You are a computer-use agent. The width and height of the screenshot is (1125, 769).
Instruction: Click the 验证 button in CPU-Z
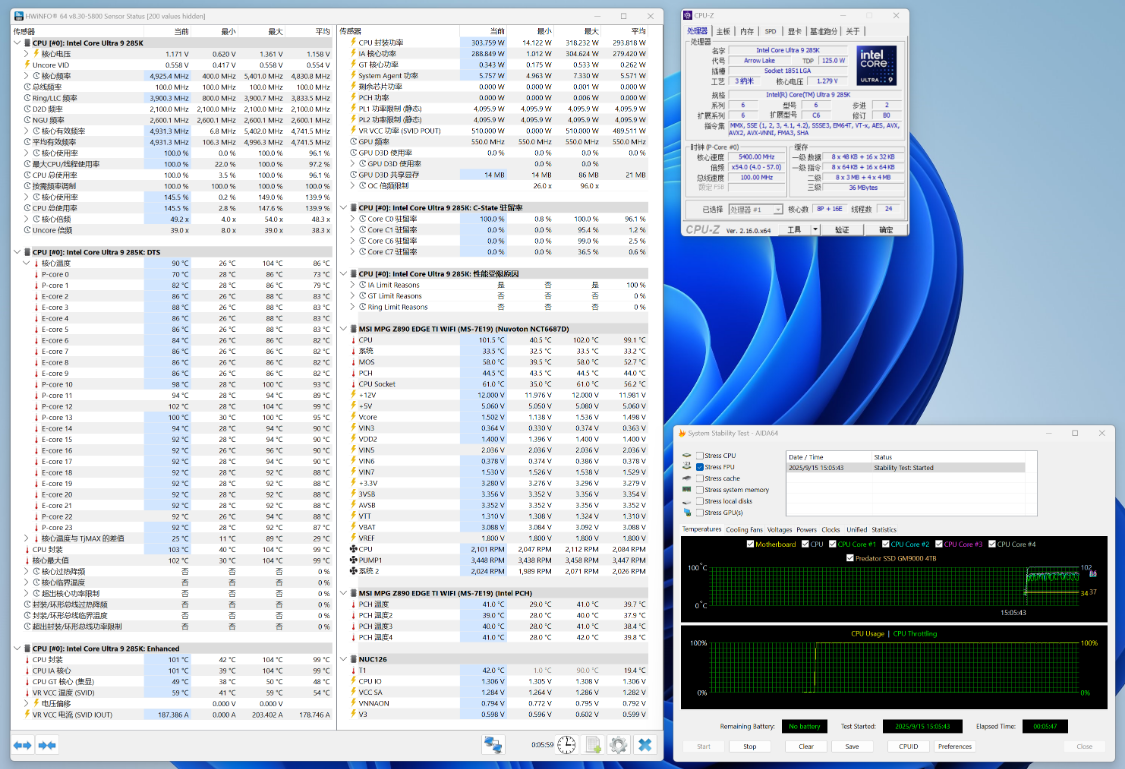click(842, 230)
